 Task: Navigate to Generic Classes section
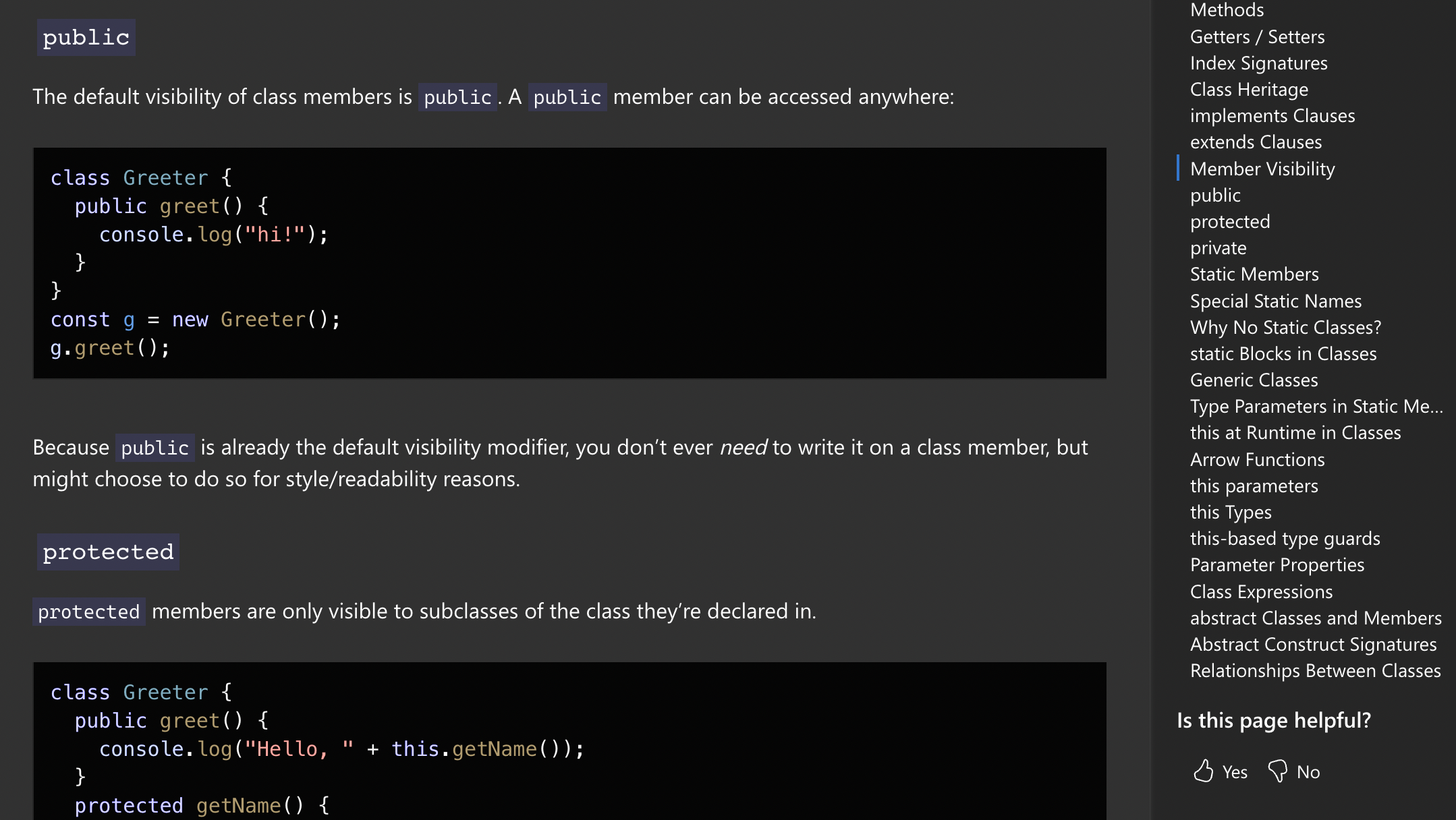point(1253,380)
